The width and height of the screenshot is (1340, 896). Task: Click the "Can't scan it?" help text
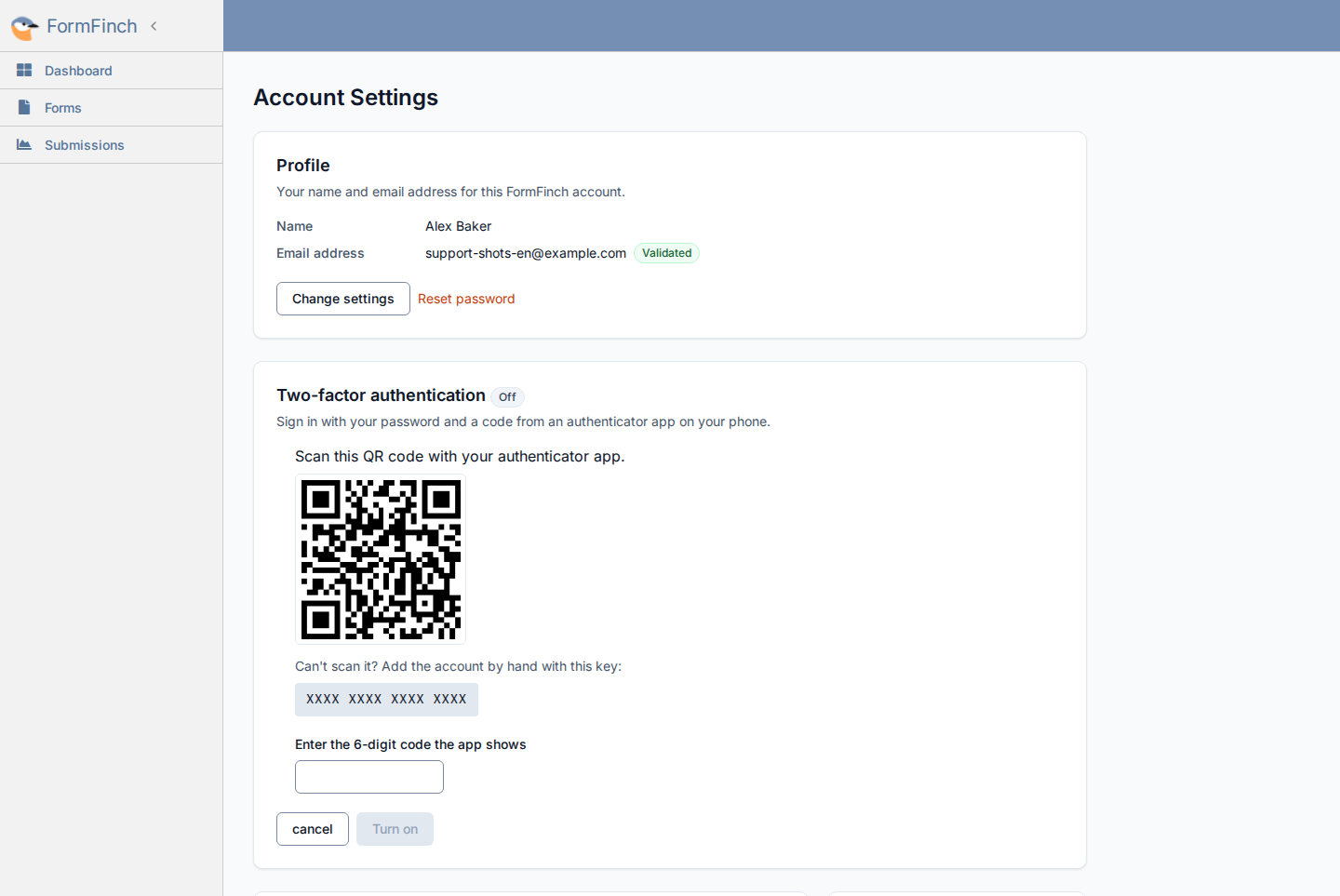pos(458,666)
